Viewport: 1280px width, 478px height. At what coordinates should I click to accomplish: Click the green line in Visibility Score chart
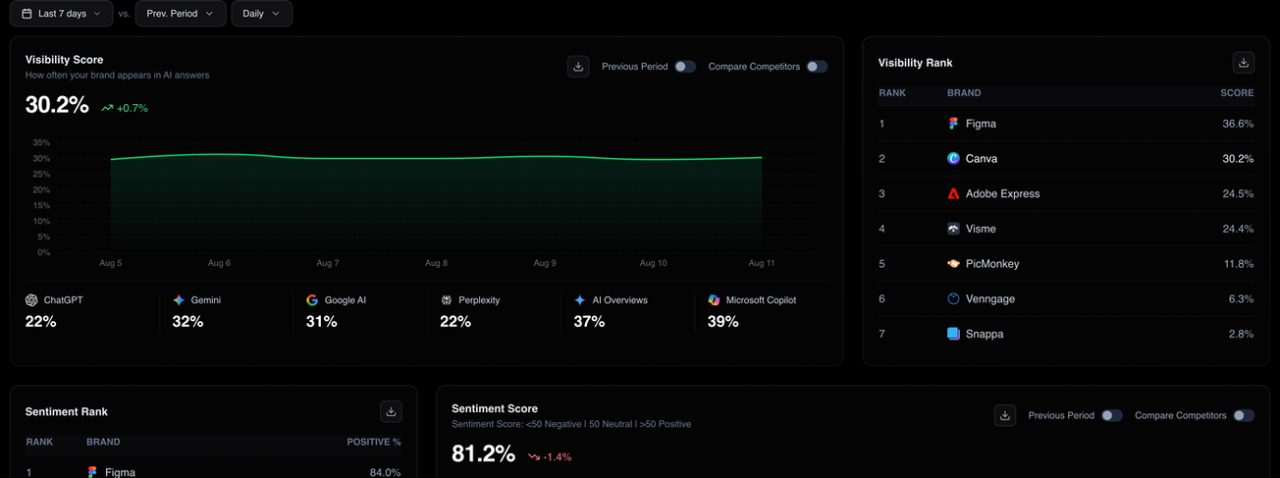pos(436,158)
